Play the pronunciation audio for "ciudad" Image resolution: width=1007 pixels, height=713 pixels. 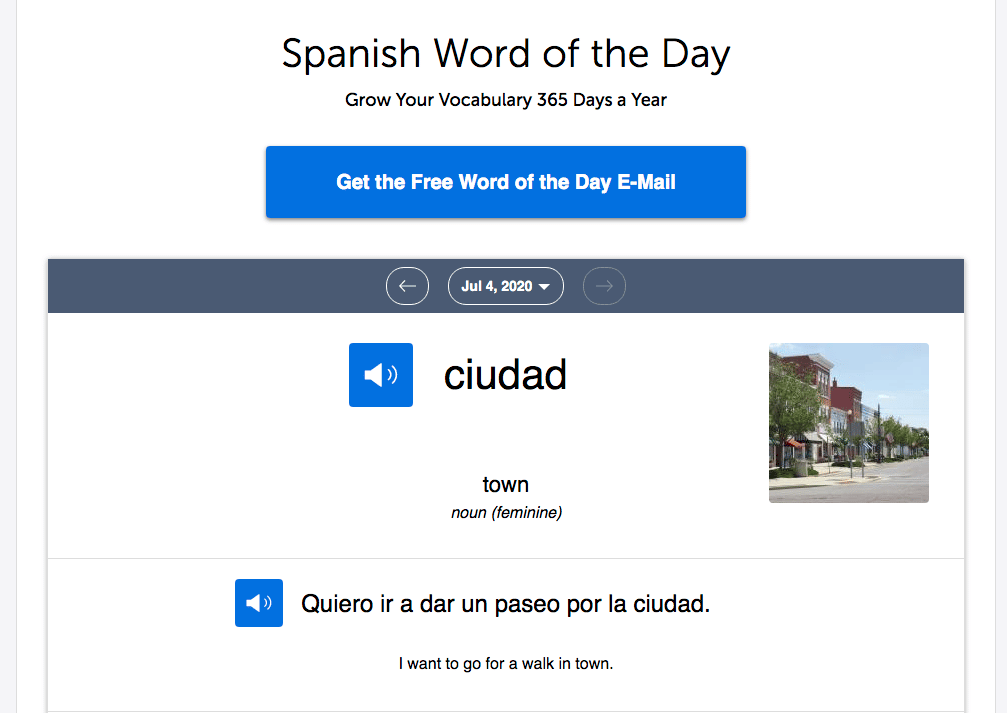(x=380, y=375)
